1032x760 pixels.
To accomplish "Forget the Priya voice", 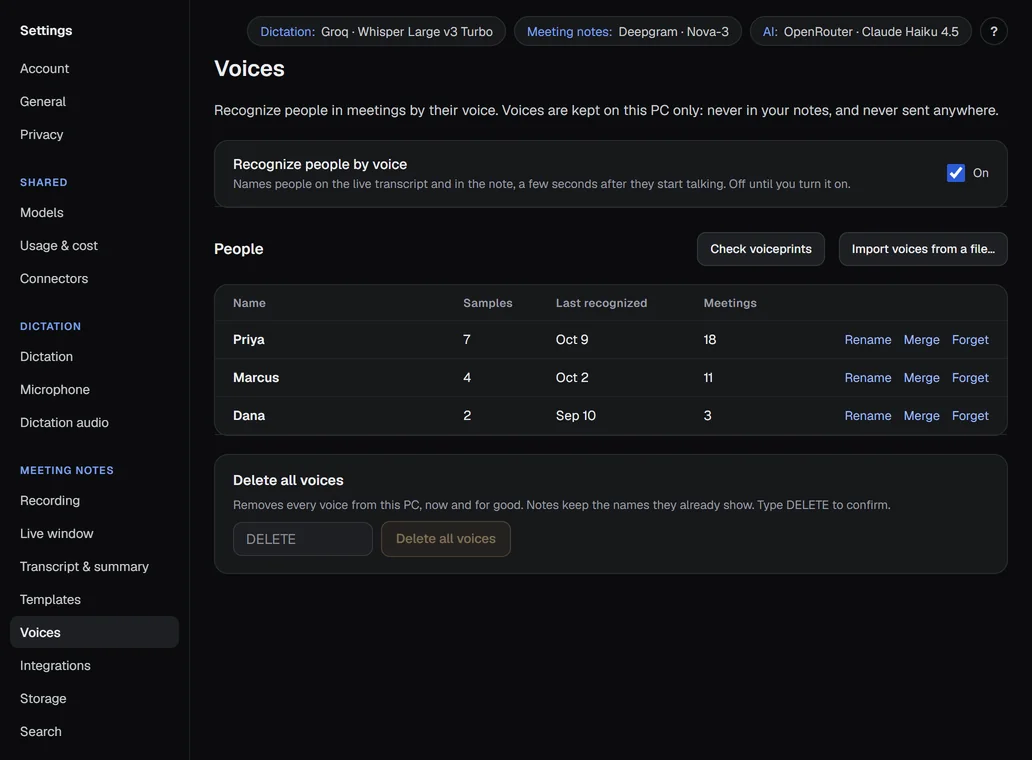I will 970,340.
